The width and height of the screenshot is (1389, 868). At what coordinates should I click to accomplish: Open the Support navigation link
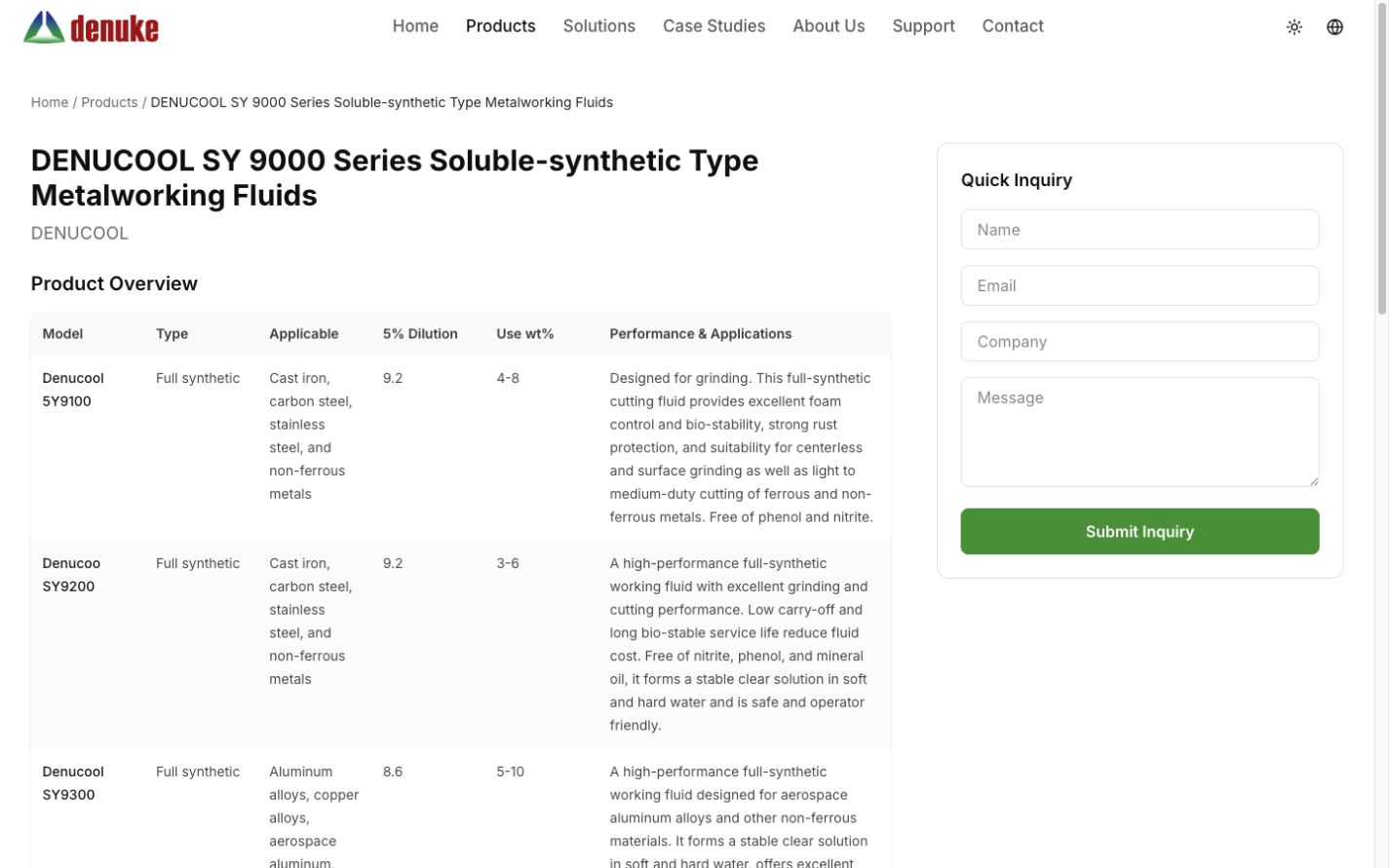pyautogui.click(x=923, y=26)
